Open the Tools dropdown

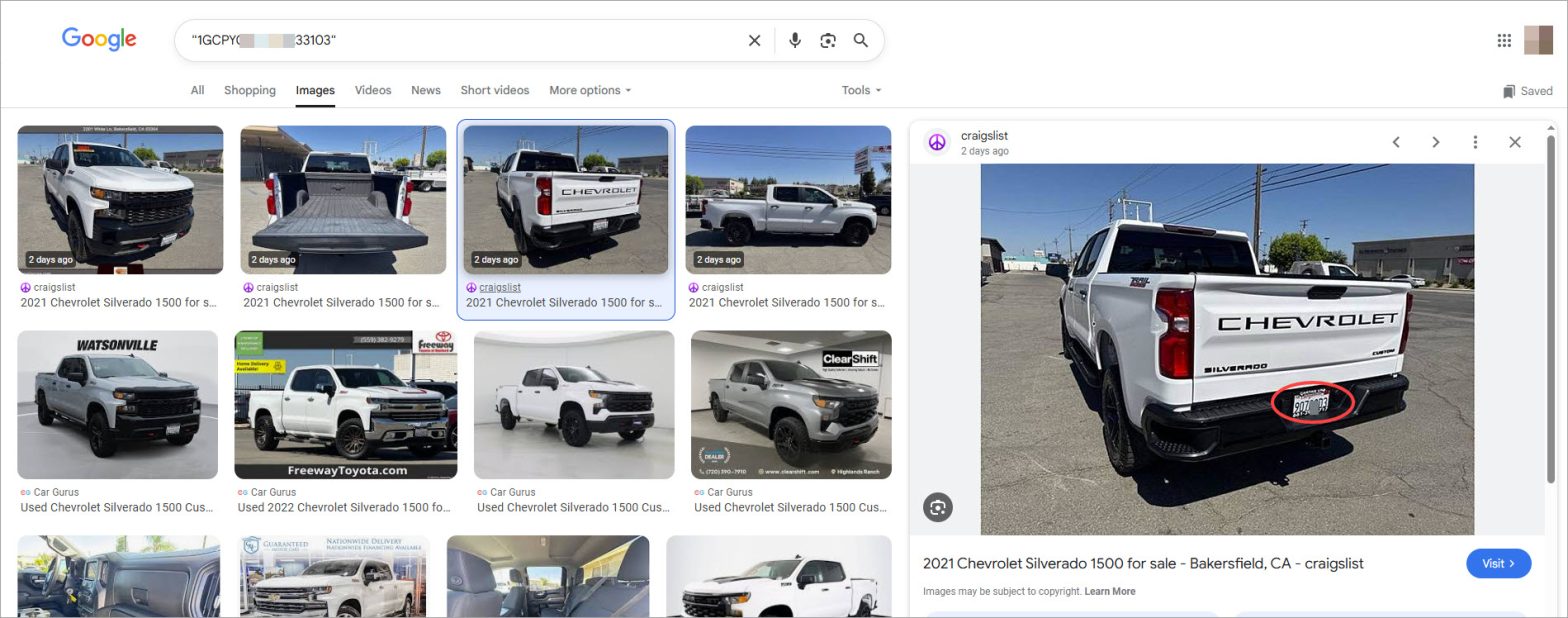(861, 90)
